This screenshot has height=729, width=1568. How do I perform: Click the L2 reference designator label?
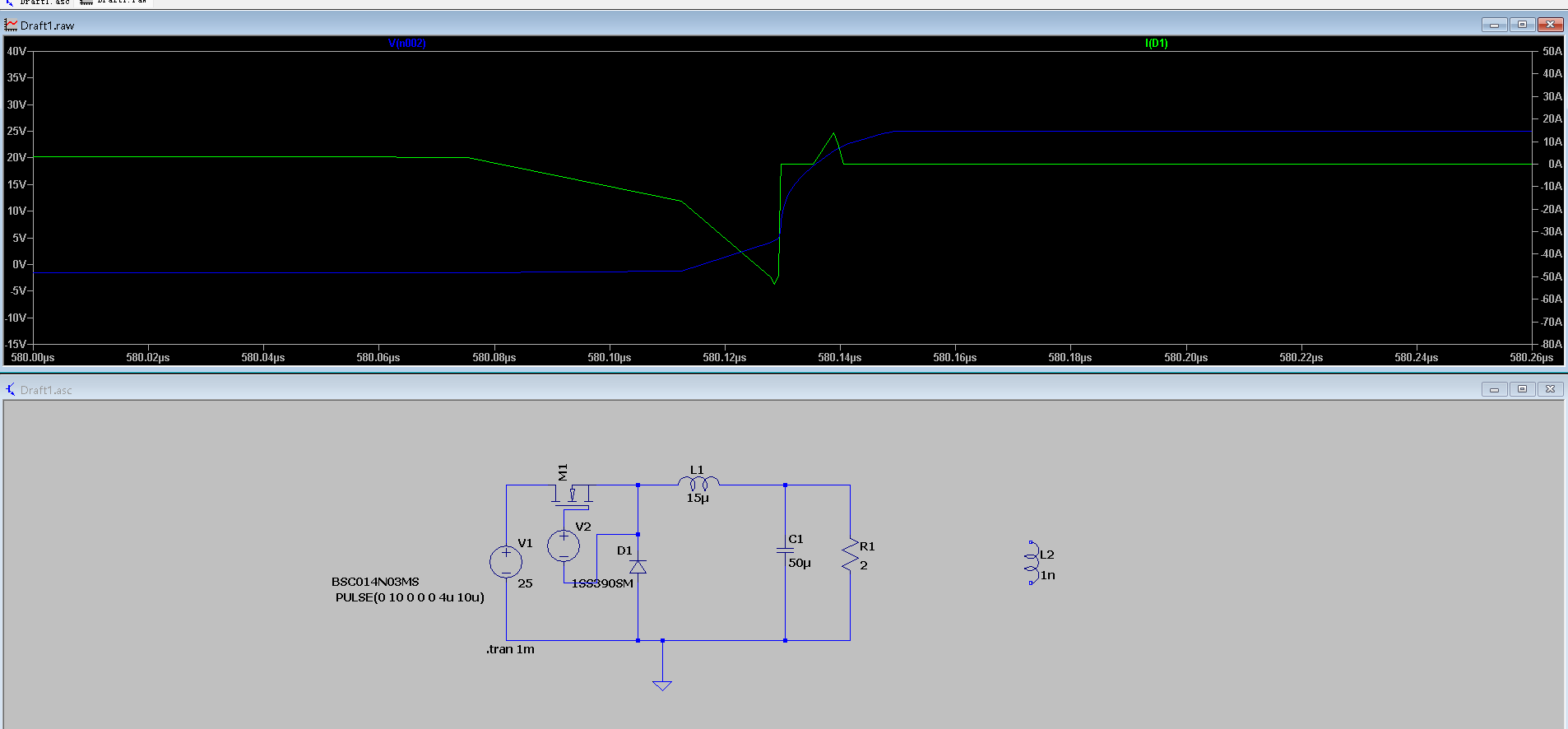[1046, 555]
